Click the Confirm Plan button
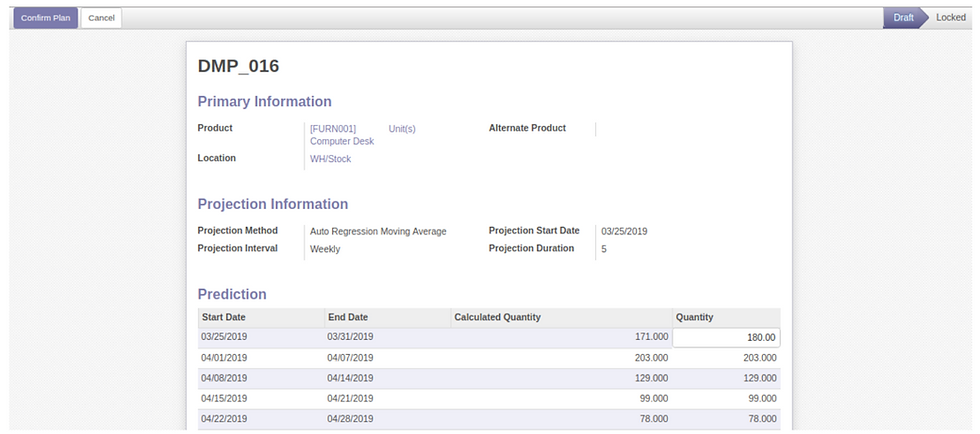 [x=46, y=18]
